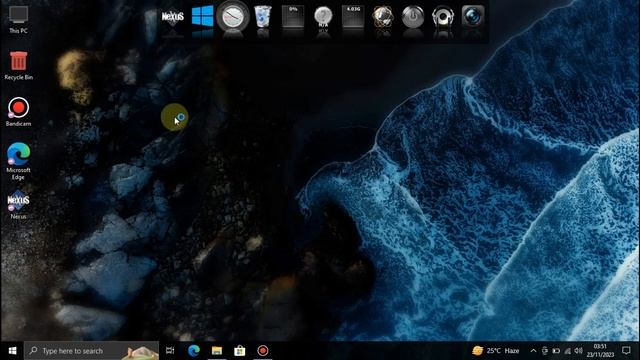Click the Type here to search box
This screenshot has height=360, width=640.
coord(91,351)
